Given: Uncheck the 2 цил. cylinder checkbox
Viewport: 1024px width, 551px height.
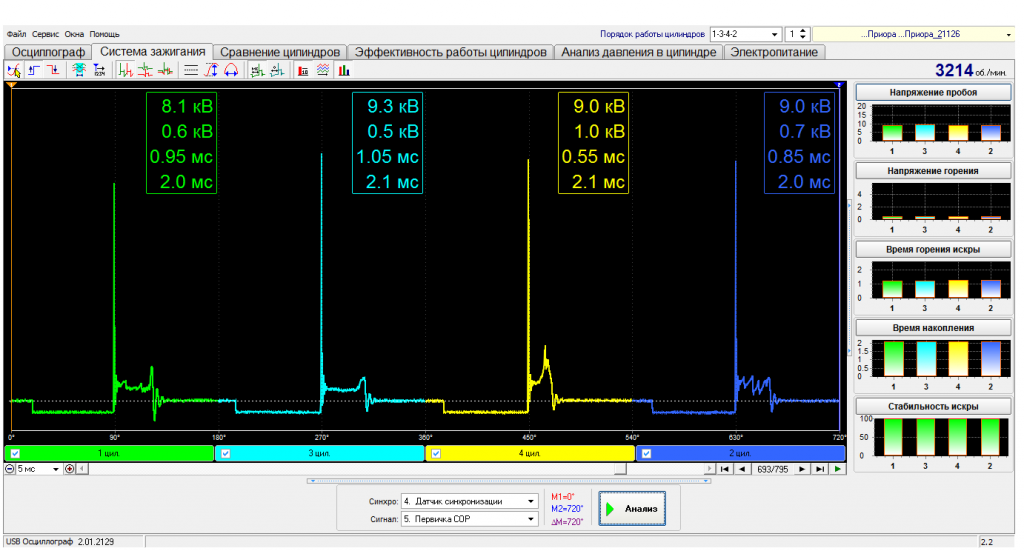Looking at the screenshot, I should click(x=646, y=453).
